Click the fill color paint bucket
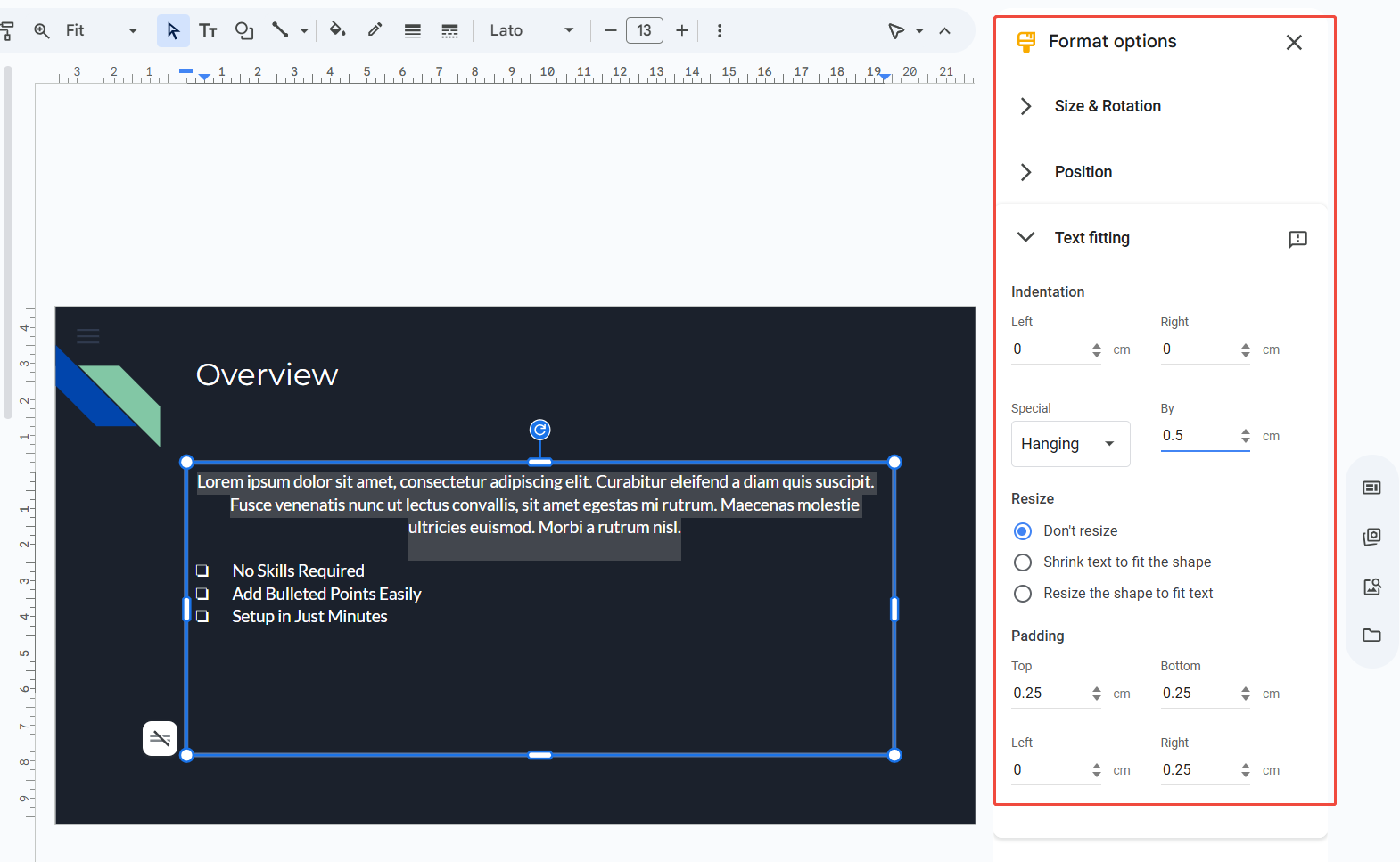Image resolution: width=1400 pixels, height=862 pixels. point(337,30)
